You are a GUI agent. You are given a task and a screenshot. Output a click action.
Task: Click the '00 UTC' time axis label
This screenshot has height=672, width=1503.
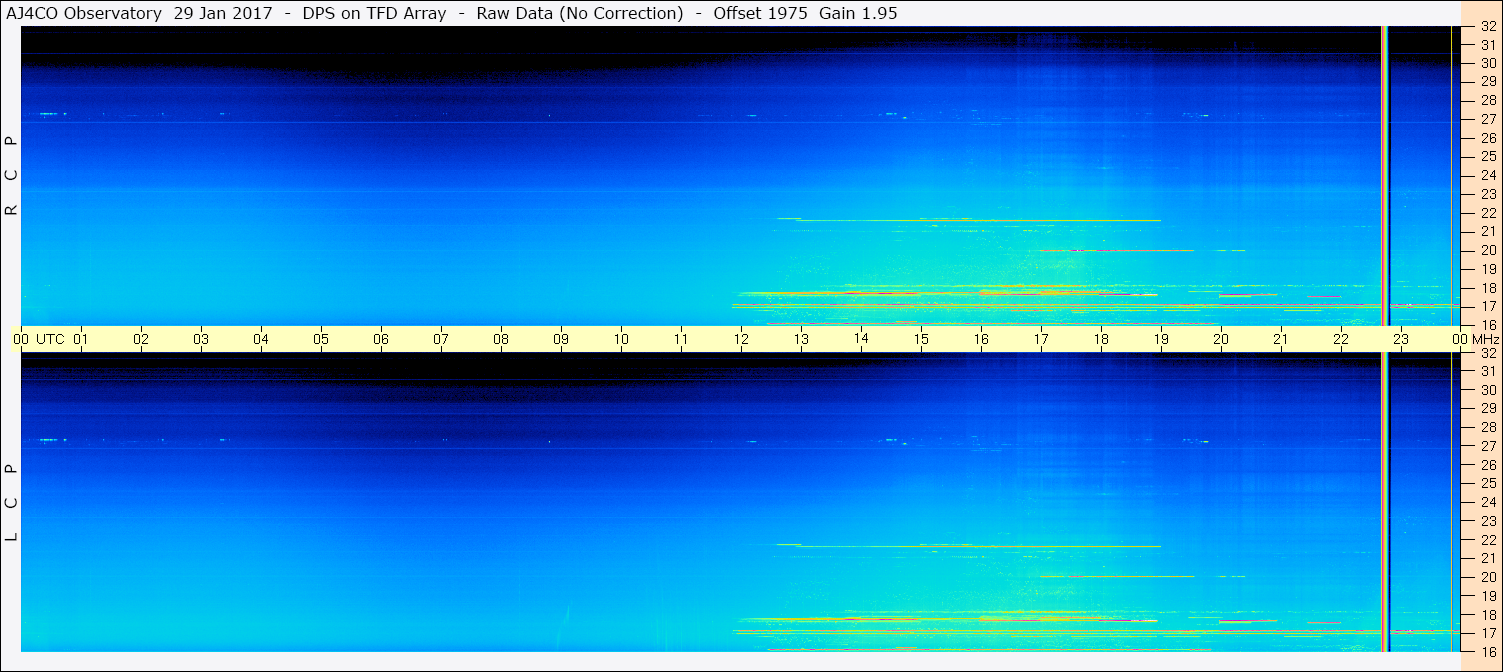tap(39, 339)
